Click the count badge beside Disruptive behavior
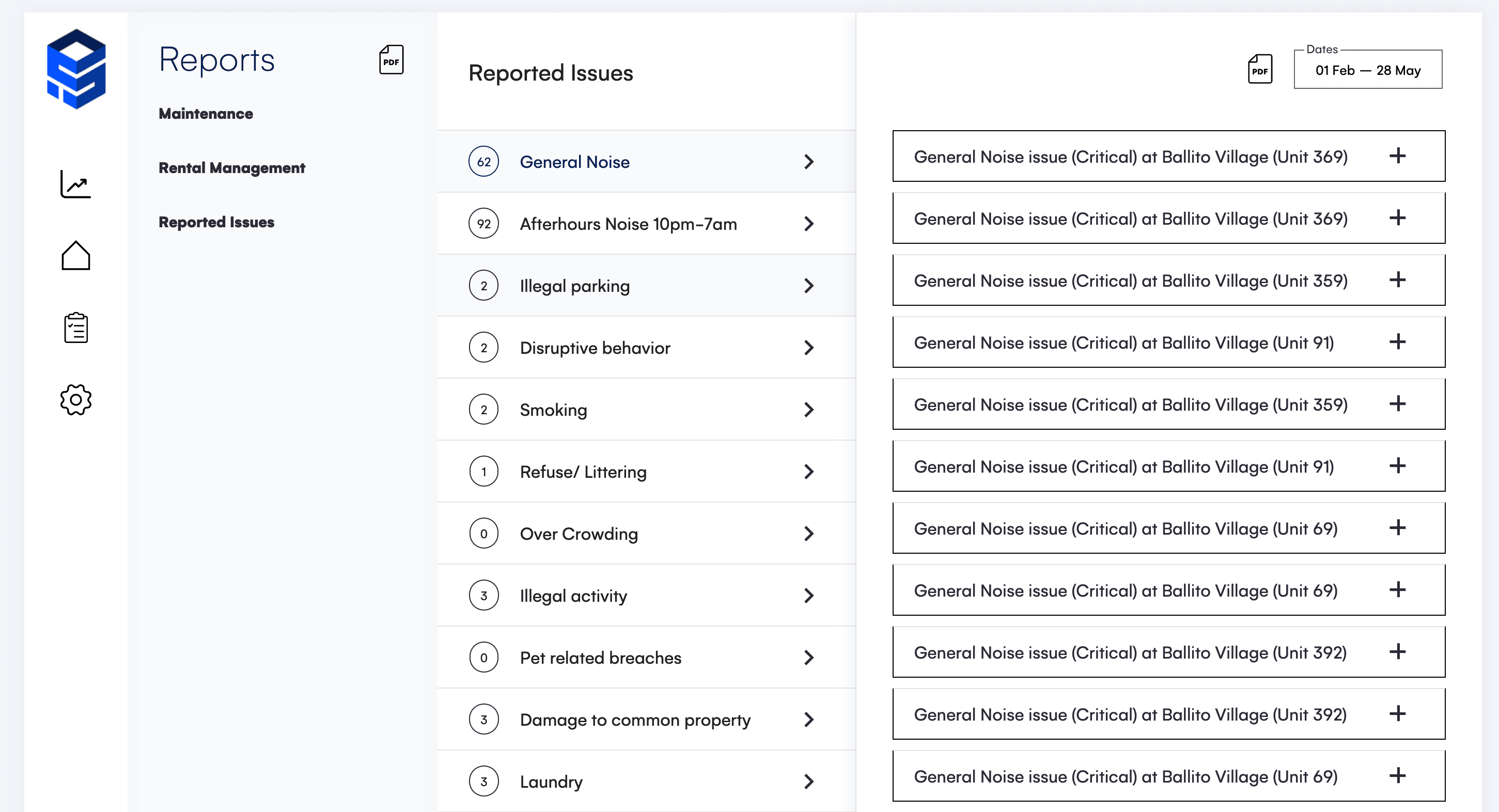 coord(483,348)
